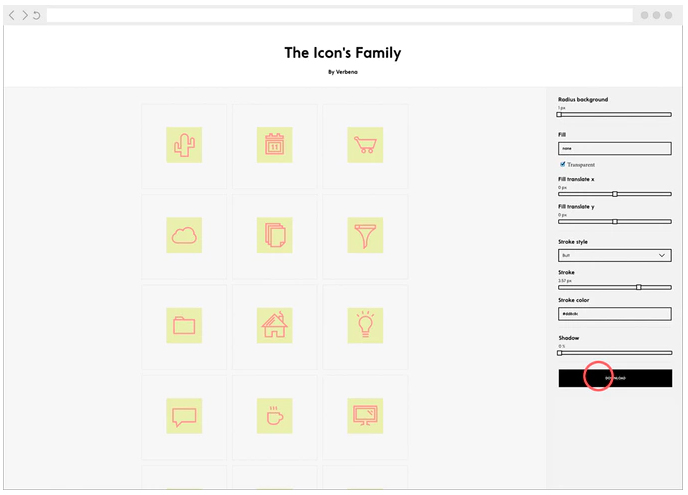Toggle the Transparent checkbox
Screen dimensions: 688x495
[563, 164]
